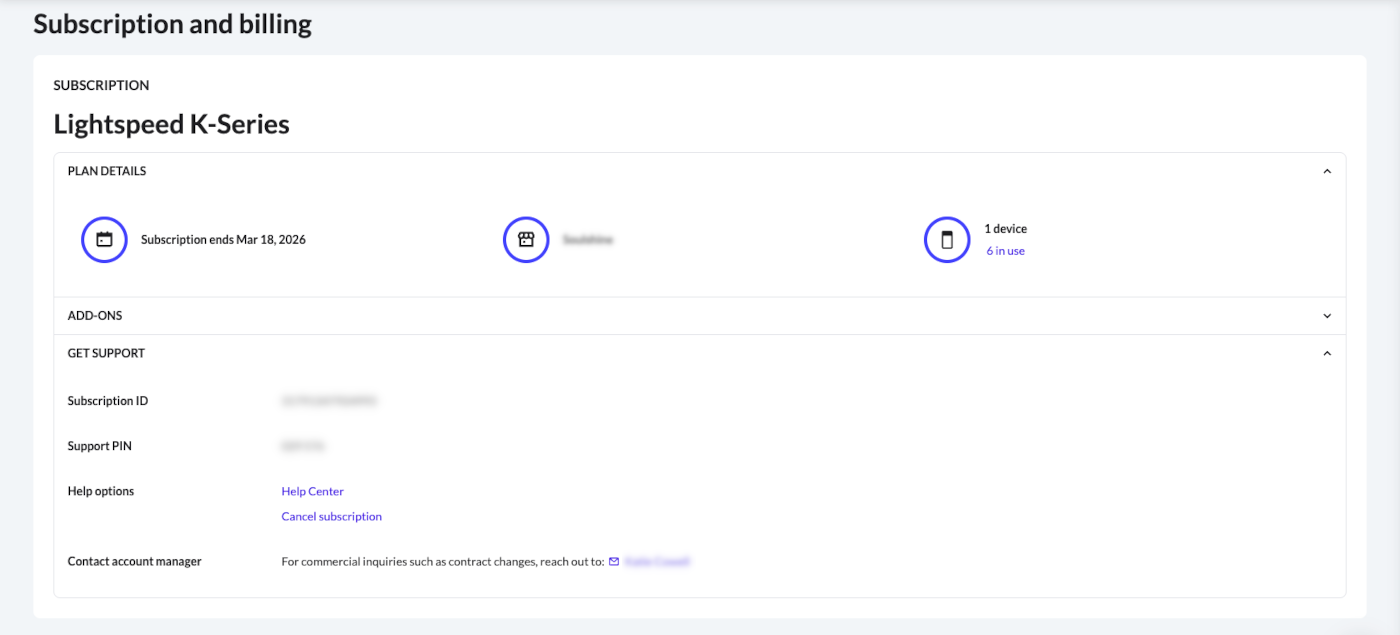The height and width of the screenshot is (635, 1400).
Task: Click the envelope icon by account manager name
Action: pyautogui.click(x=614, y=562)
